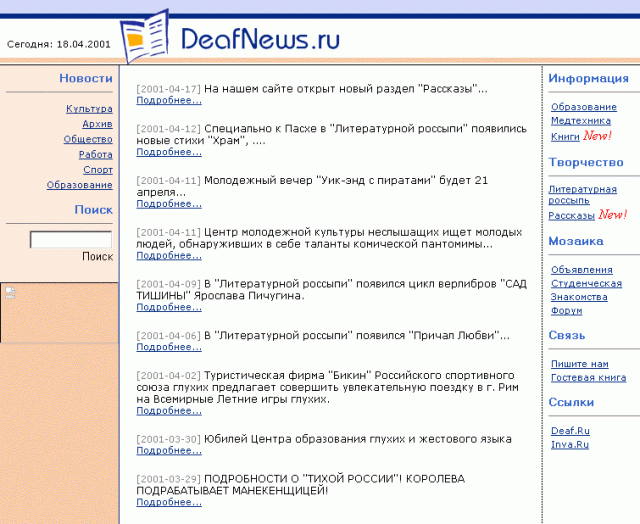Open Подробнее for the 2001-04-12 Пасха item

(x=169, y=152)
